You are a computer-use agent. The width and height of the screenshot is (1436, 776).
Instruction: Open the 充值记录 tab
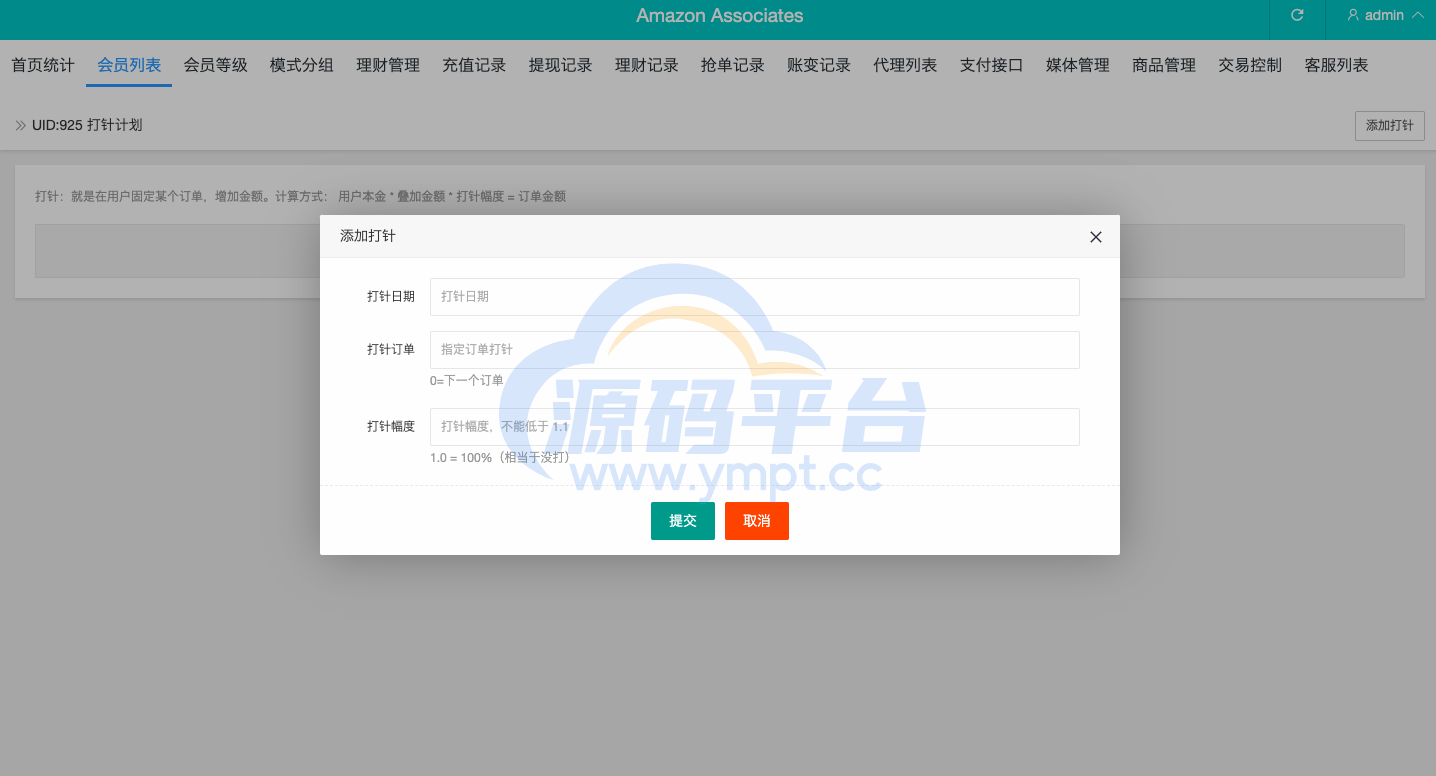click(474, 65)
